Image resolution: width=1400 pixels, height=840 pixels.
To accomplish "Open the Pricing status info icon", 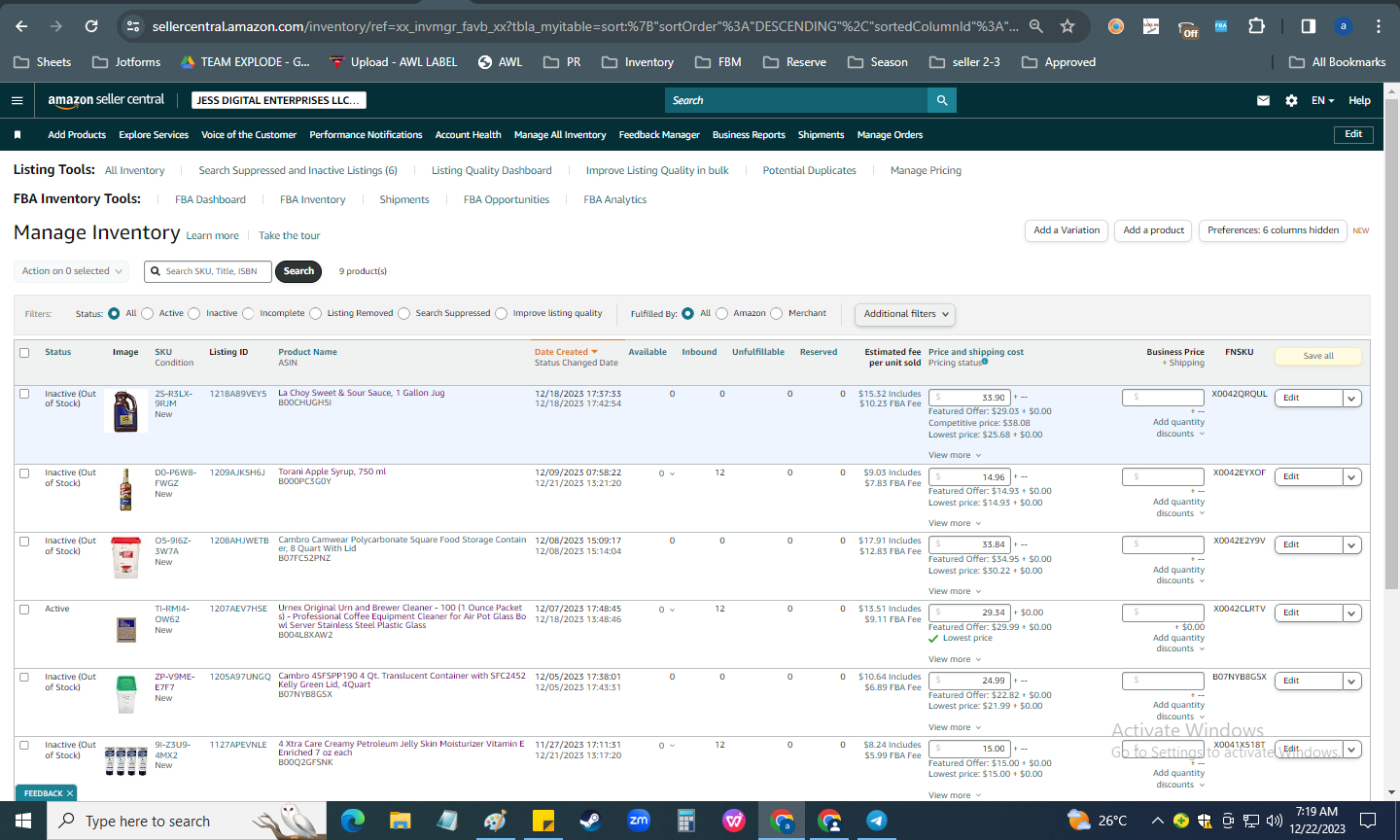I will tap(985, 362).
